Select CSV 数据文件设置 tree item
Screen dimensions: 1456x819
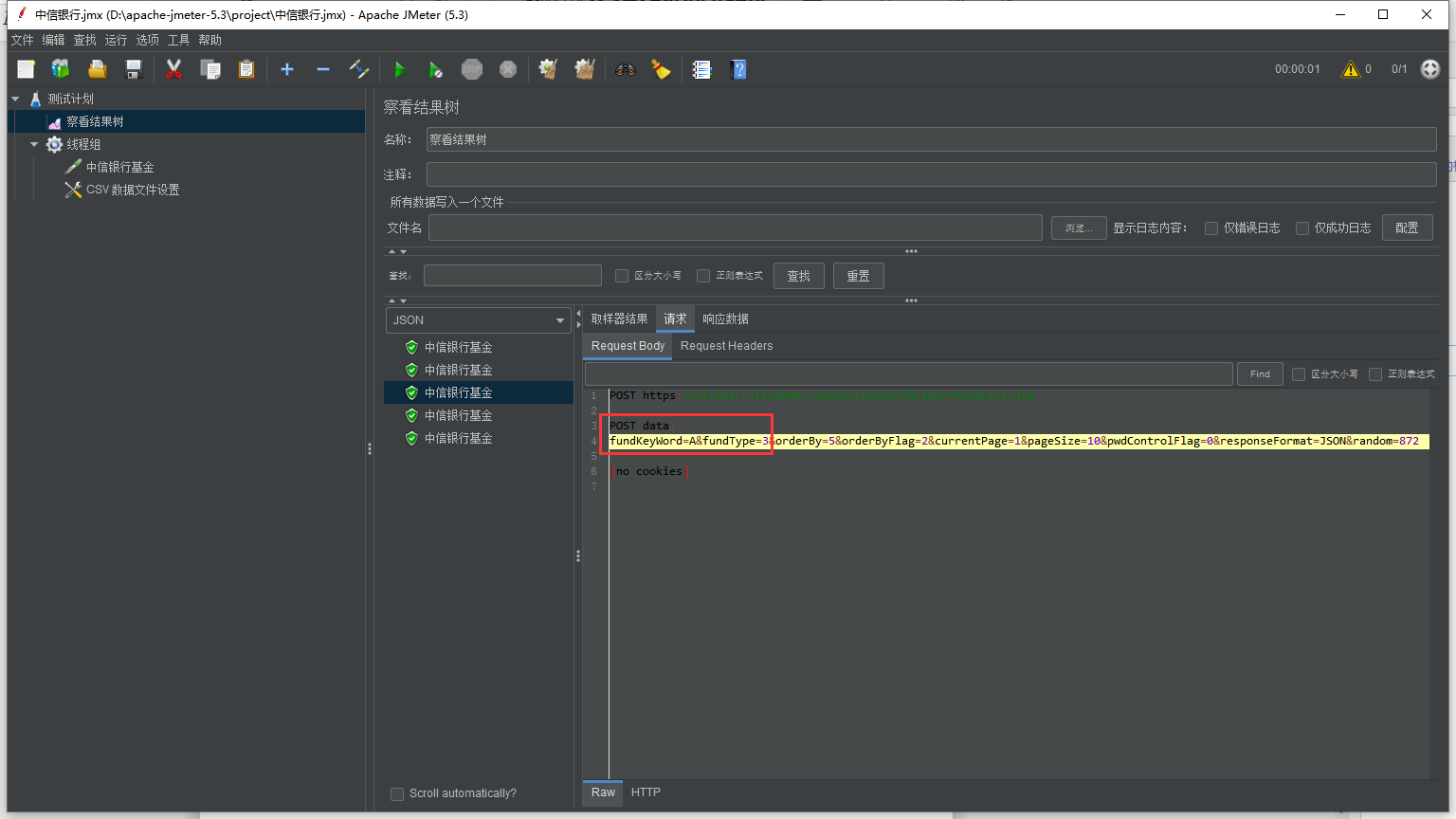click(x=132, y=190)
